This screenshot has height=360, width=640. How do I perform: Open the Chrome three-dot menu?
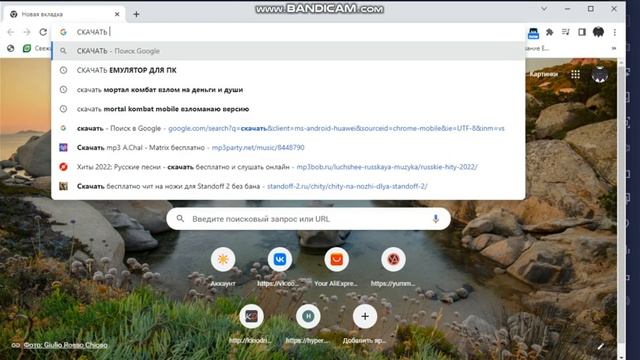[615, 32]
